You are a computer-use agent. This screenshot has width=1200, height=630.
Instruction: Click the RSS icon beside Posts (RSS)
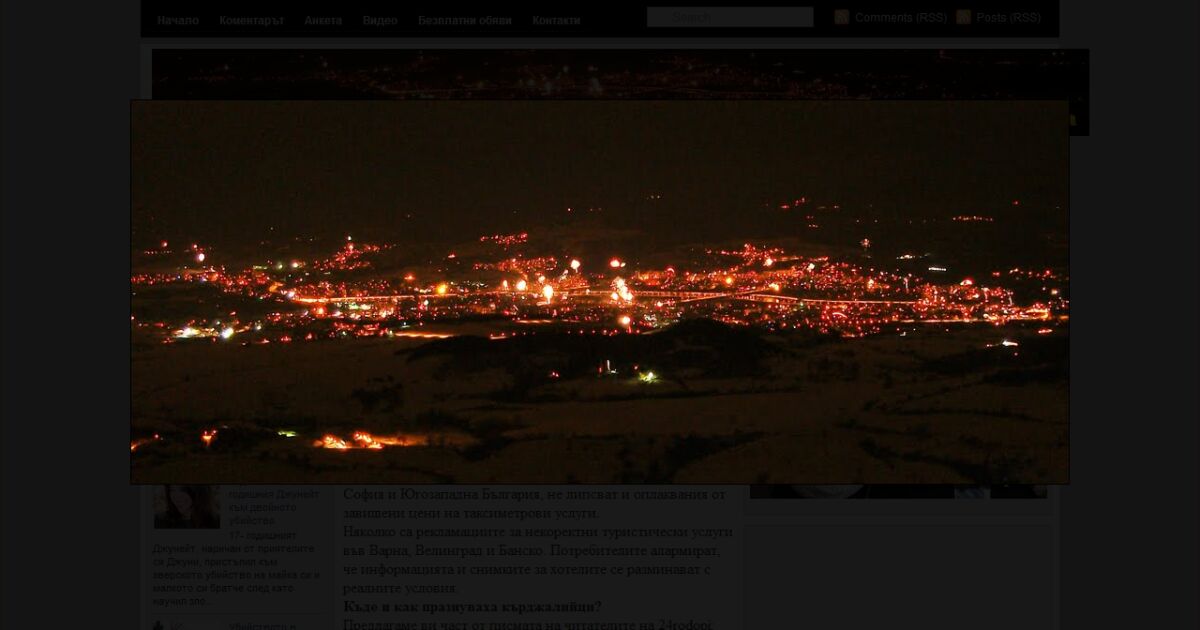(x=963, y=17)
